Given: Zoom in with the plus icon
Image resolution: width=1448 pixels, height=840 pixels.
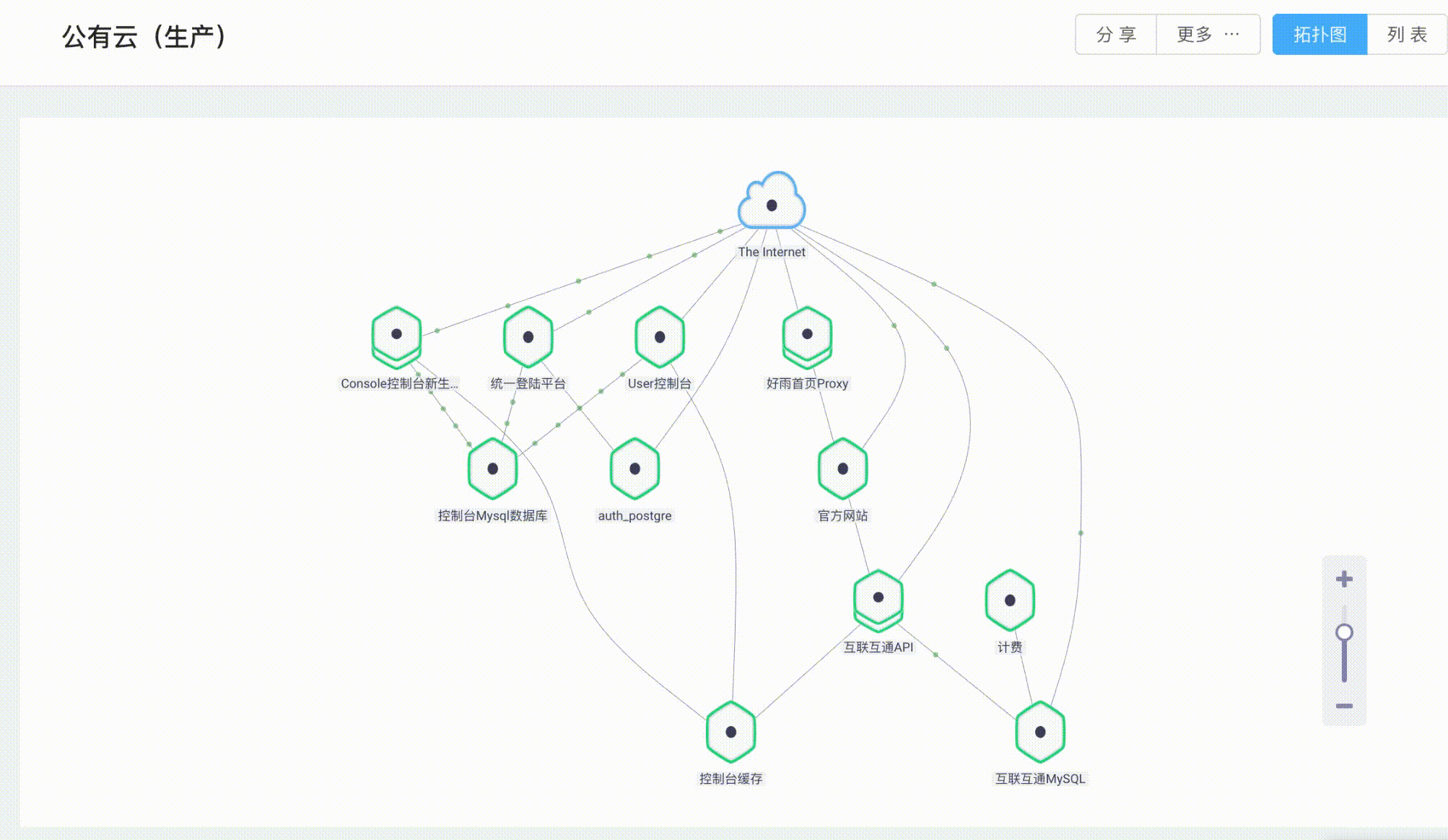Looking at the screenshot, I should 1343,579.
